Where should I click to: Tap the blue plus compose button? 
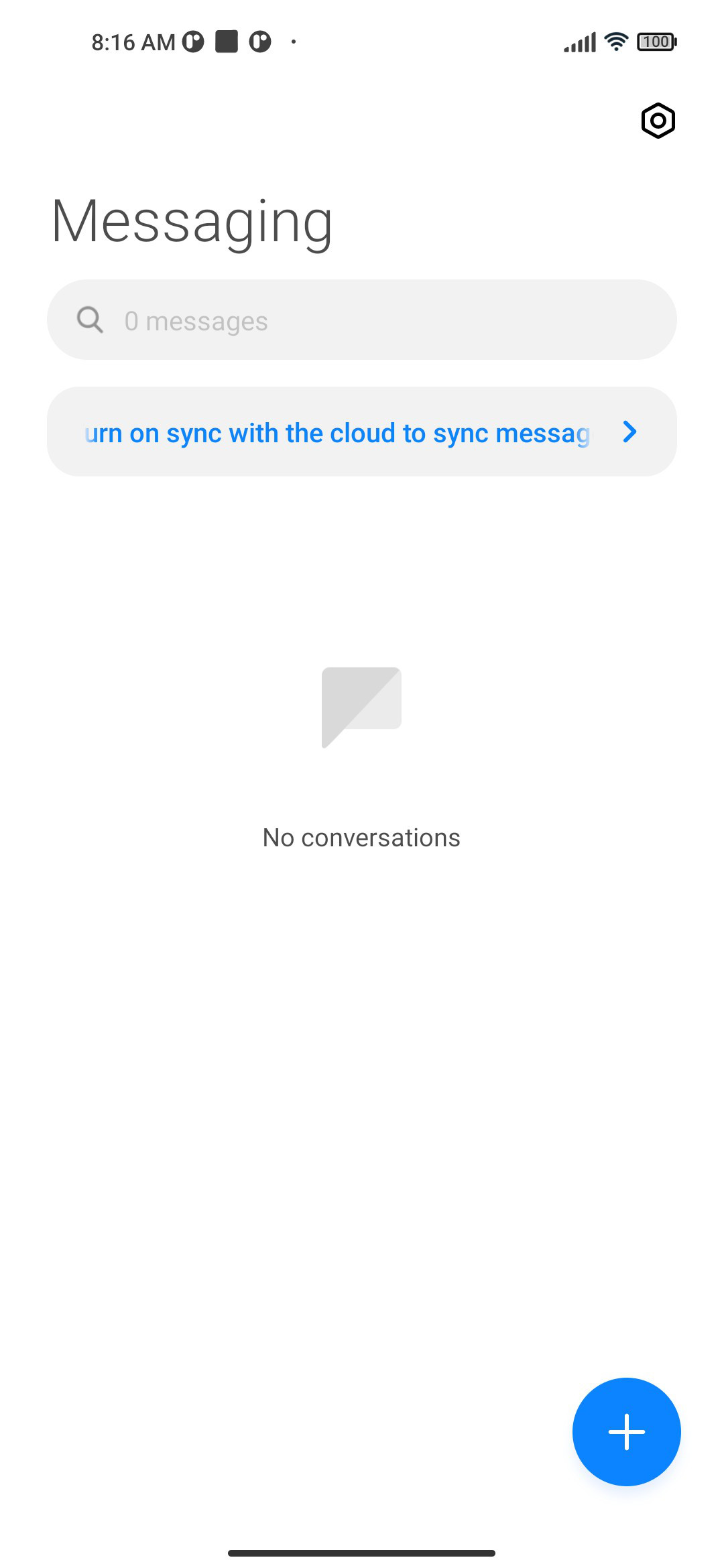(x=626, y=1431)
